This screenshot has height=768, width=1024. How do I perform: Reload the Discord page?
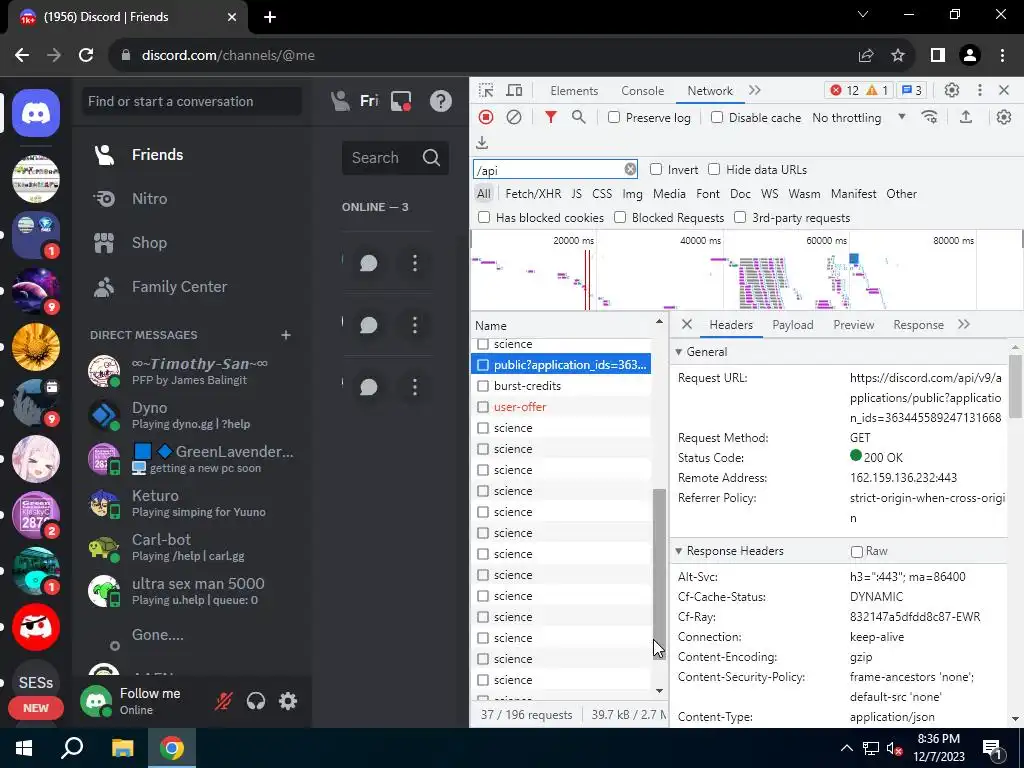point(86,56)
